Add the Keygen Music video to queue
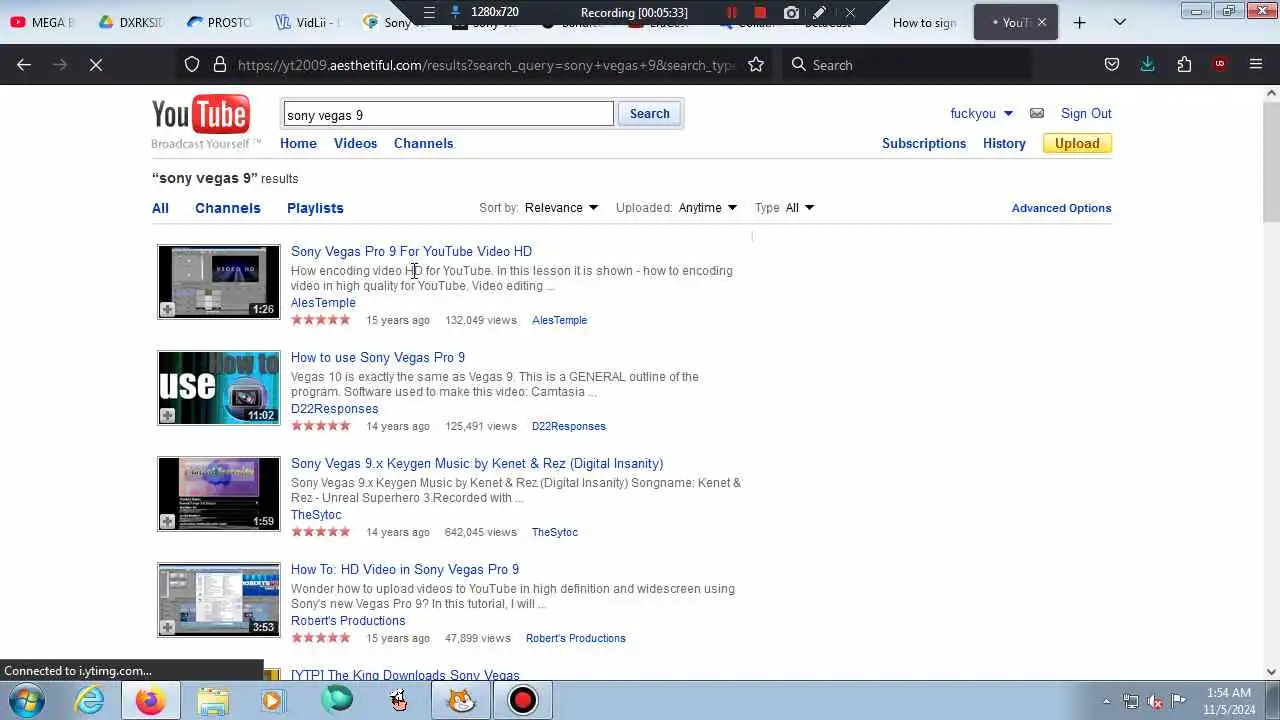1280x720 pixels. (167, 521)
